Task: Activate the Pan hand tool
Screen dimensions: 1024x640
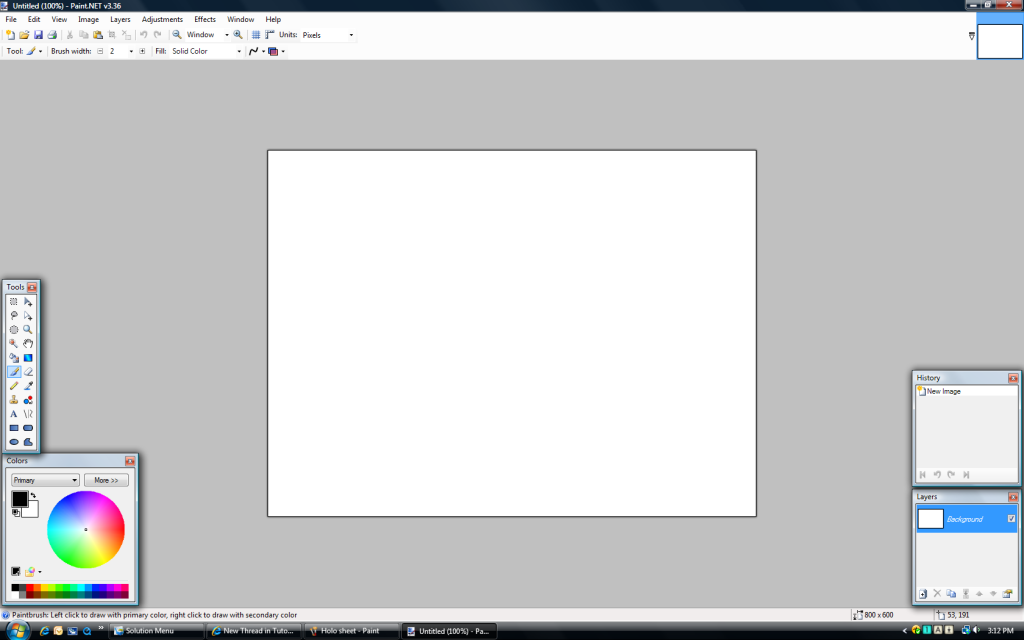Action: tap(28, 343)
